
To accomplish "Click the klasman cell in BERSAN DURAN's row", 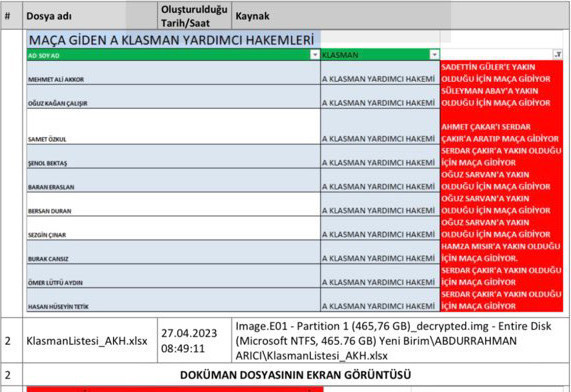I will coord(380,204).
